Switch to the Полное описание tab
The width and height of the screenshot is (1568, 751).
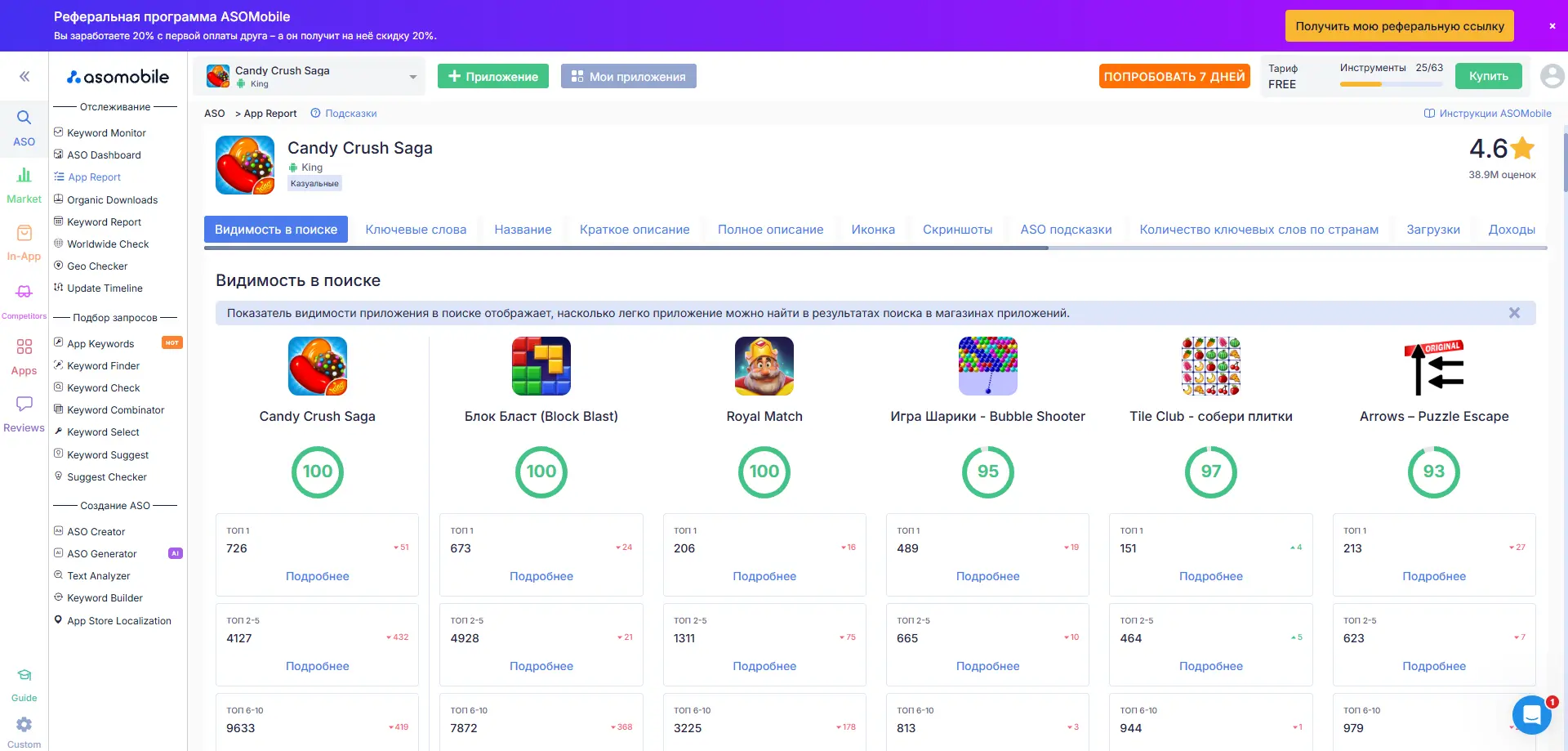(770, 230)
